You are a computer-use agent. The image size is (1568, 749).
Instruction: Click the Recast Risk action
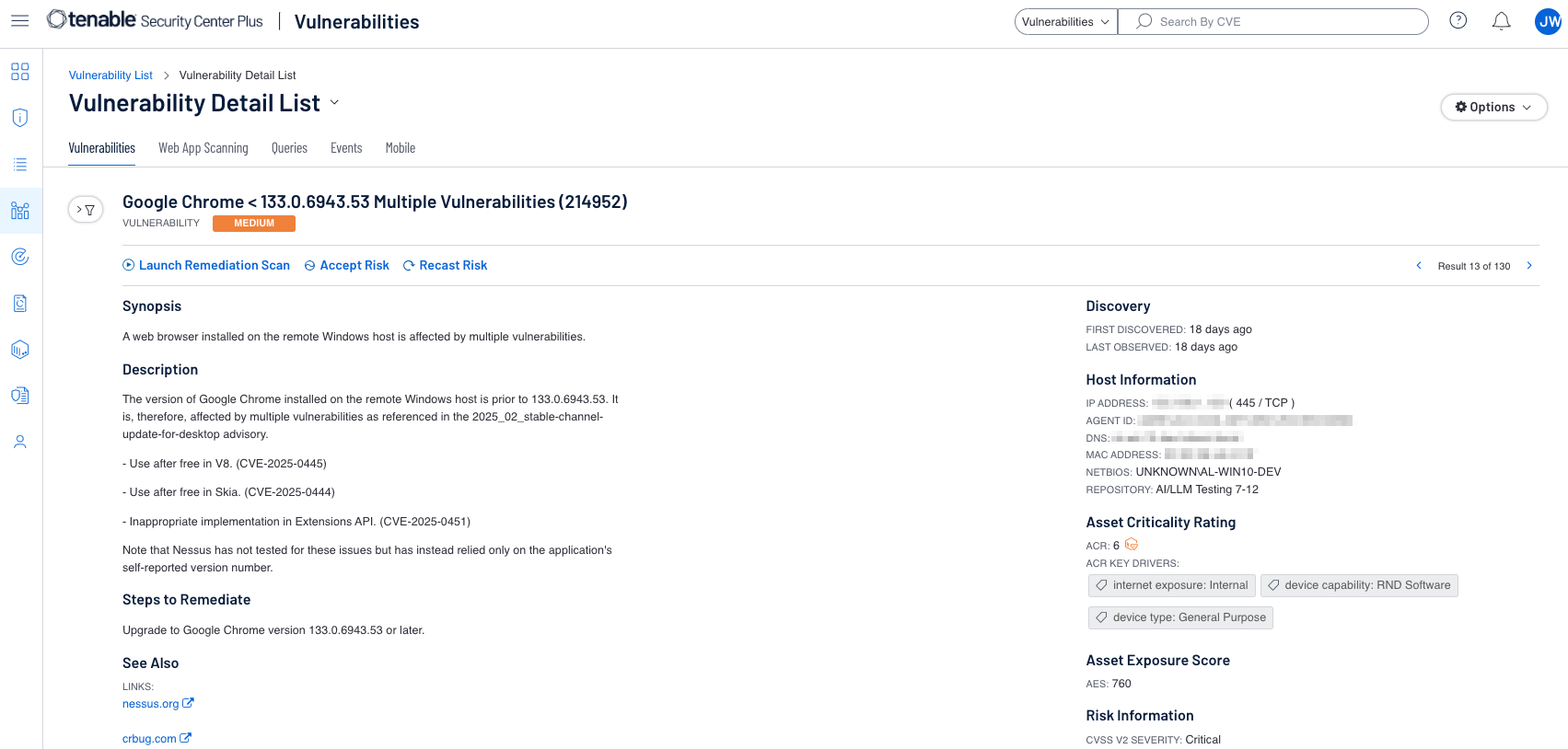(x=446, y=265)
